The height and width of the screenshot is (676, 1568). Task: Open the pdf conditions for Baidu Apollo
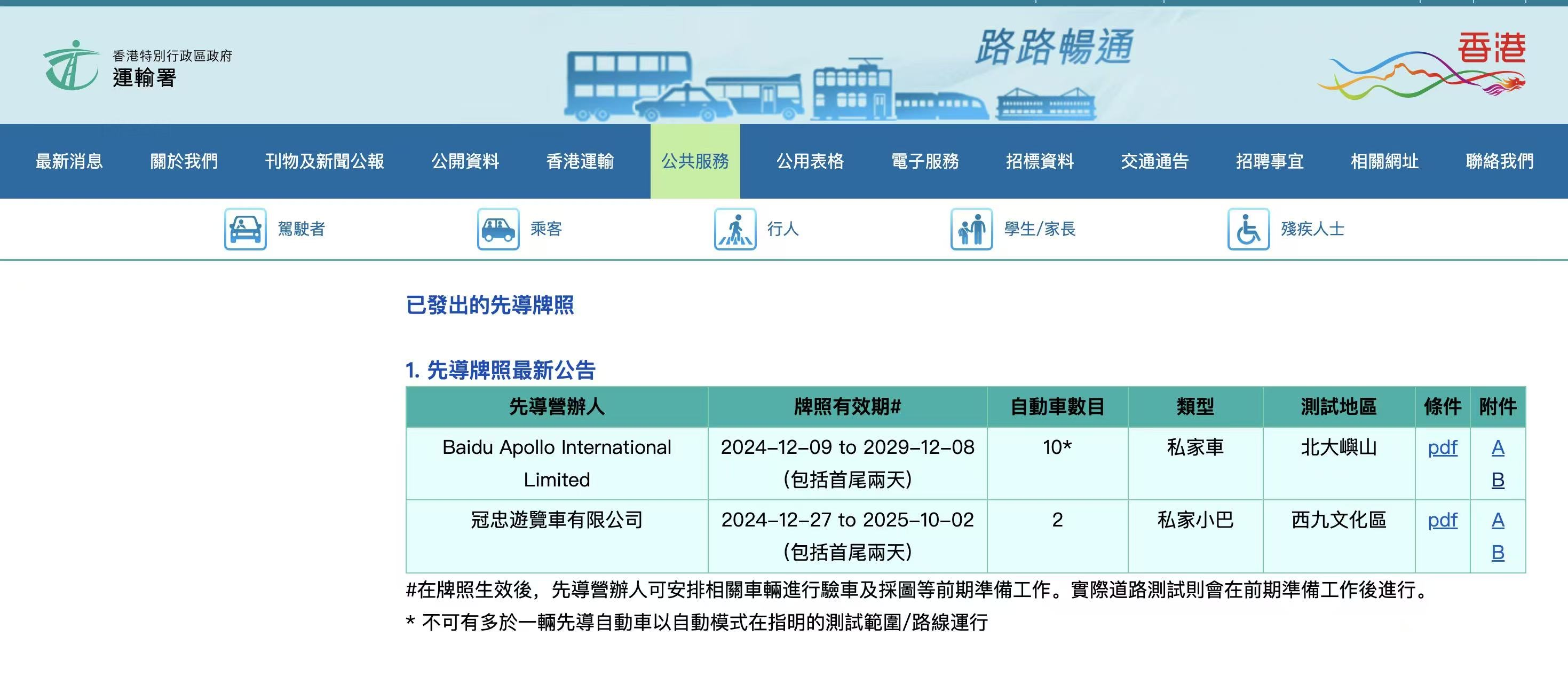(x=1442, y=447)
